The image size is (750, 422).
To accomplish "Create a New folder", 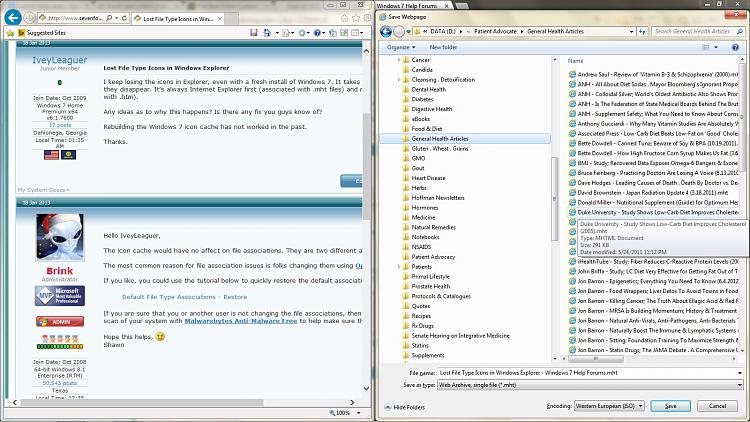I will [443, 47].
